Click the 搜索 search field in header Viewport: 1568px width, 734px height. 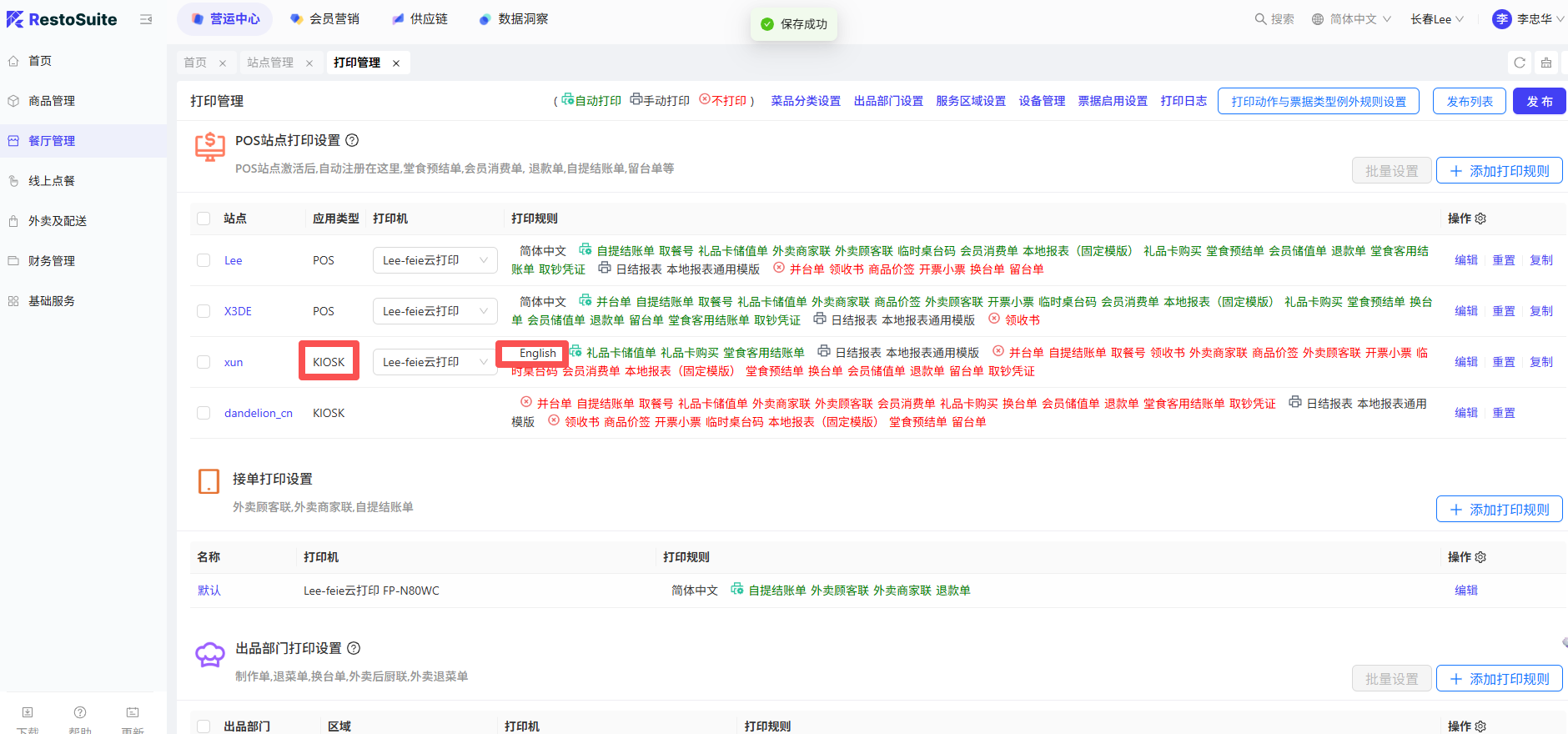coord(1274,19)
